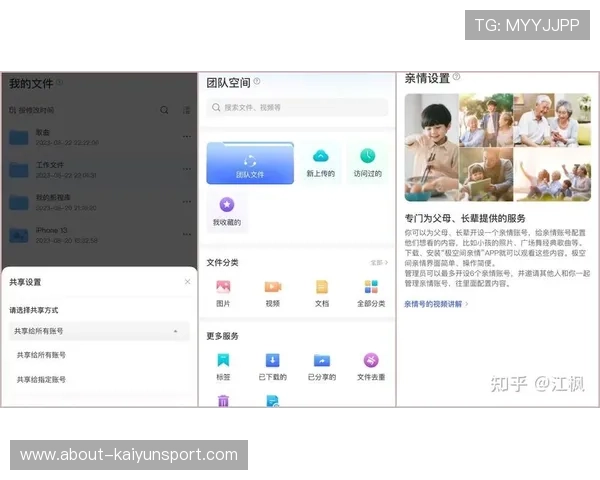
Task: Click help icon next to 团队空间
Action: (257, 81)
